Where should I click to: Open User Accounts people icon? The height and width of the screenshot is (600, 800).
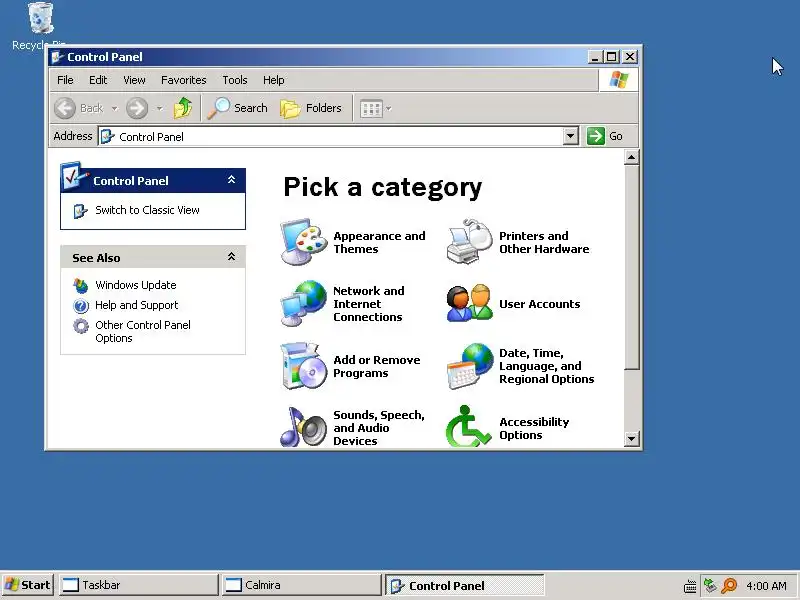pyautogui.click(x=469, y=303)
